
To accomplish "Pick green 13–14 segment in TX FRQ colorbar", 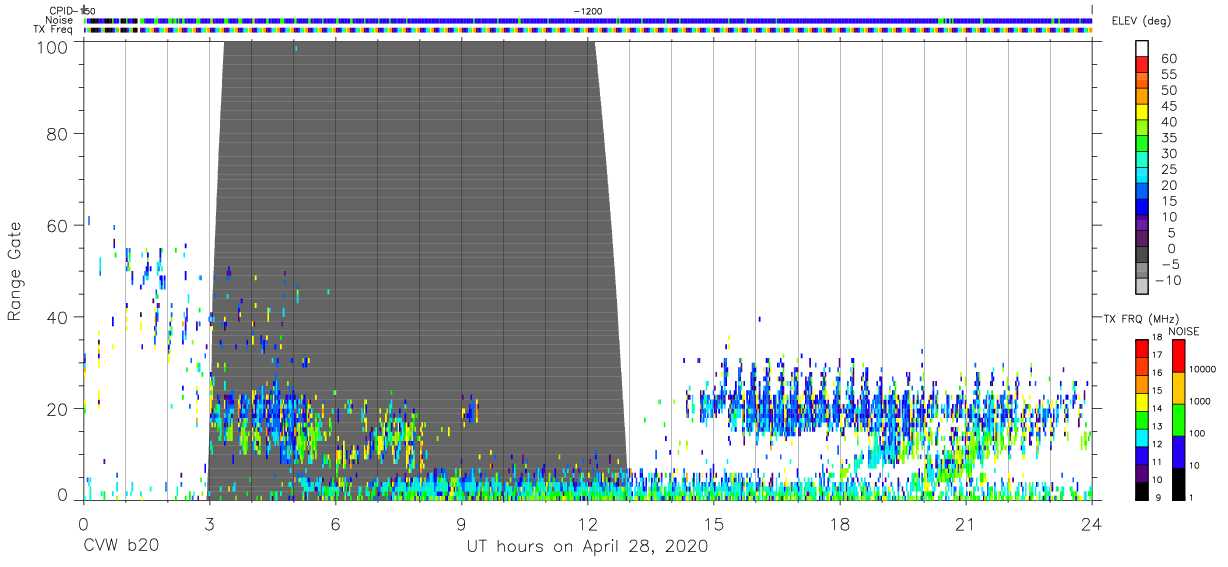I will click(x=1141, y=420).
